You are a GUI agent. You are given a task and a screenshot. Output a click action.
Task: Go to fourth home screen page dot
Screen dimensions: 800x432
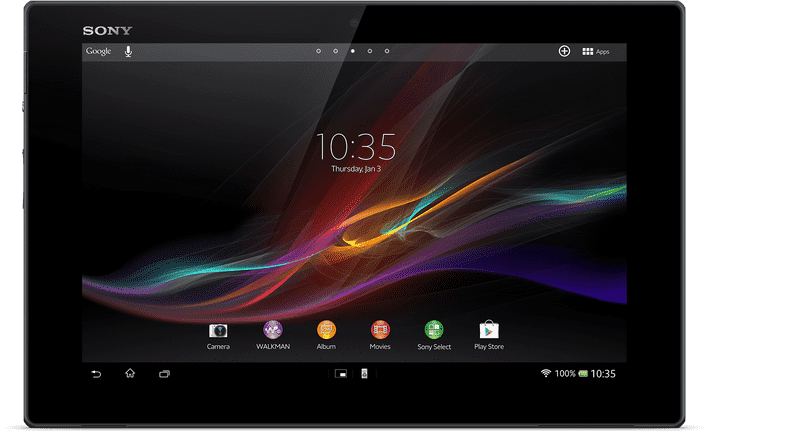click(x=370, y=51)
